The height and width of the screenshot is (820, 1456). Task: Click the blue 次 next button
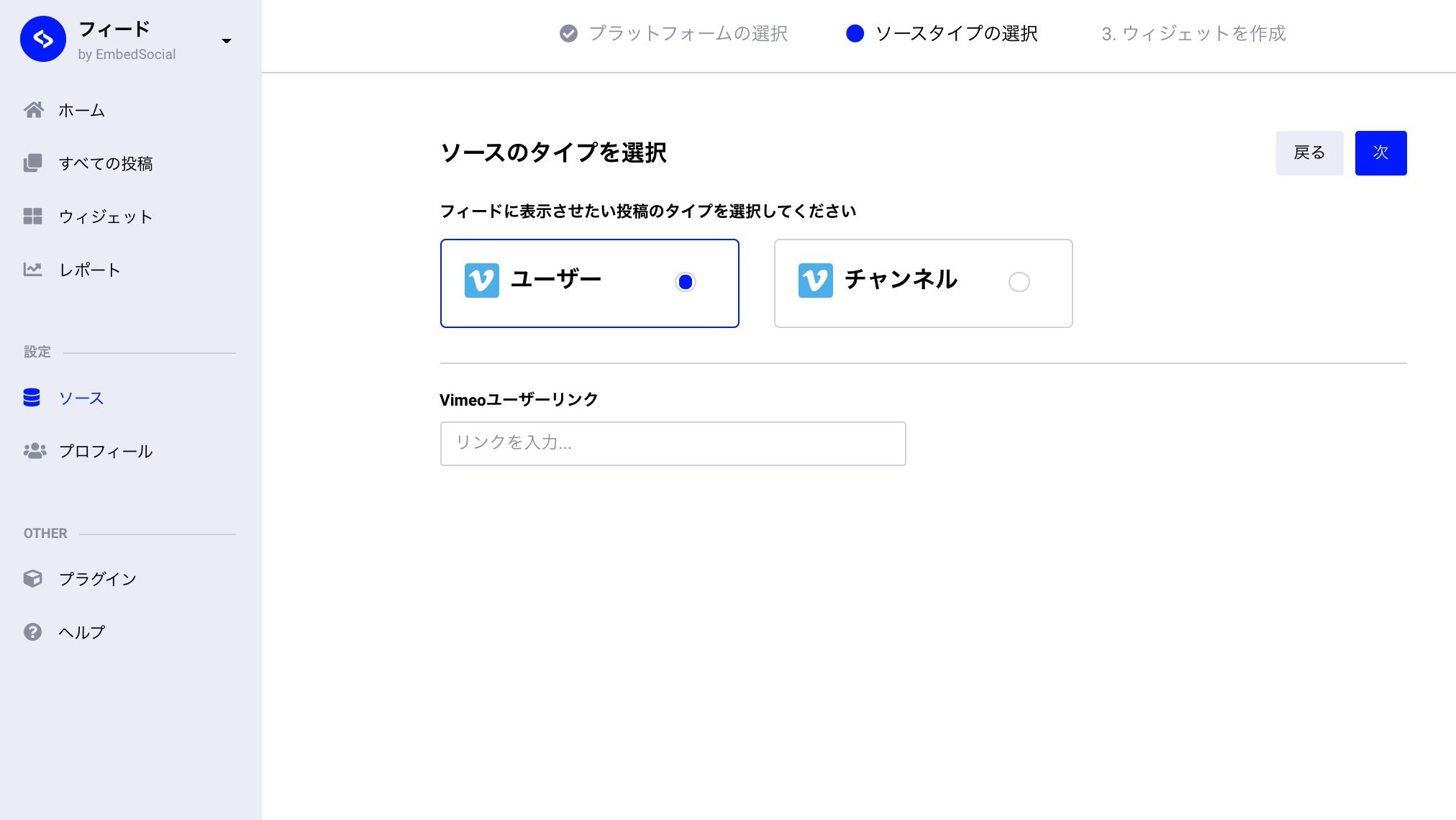coord(1380,153)
